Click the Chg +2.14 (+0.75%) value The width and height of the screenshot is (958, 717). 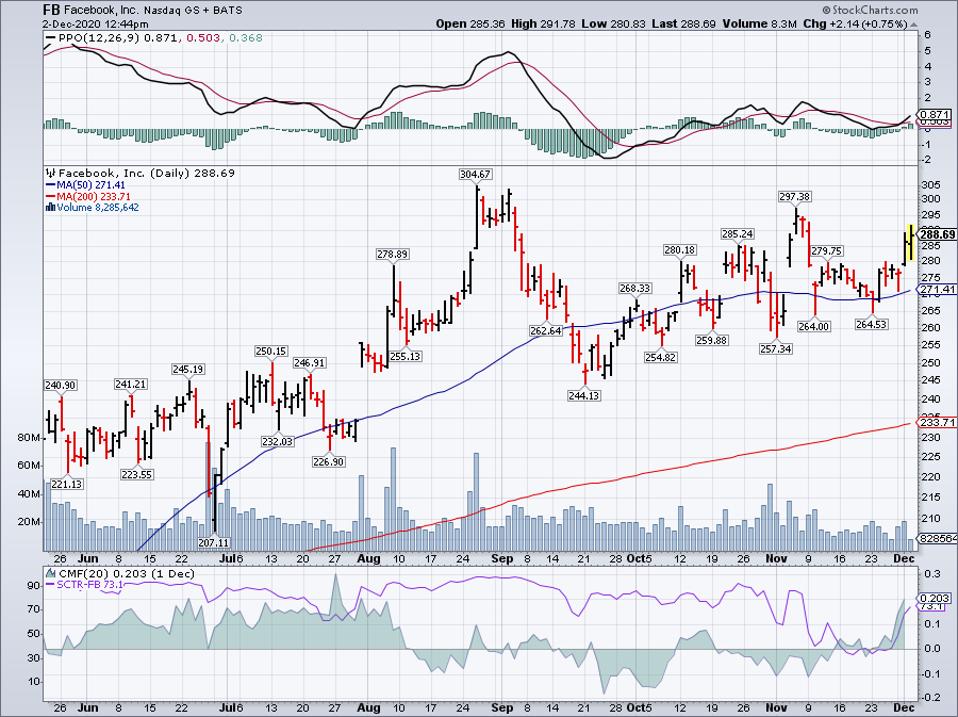[855, 24]
